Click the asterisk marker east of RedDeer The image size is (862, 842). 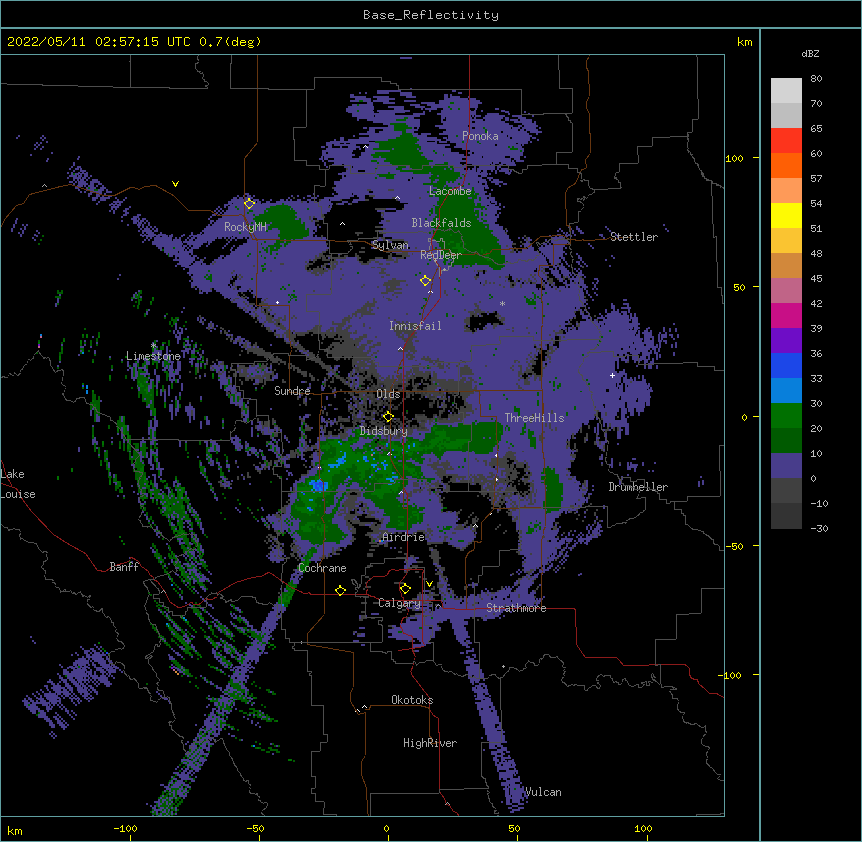tap(502, 303)
